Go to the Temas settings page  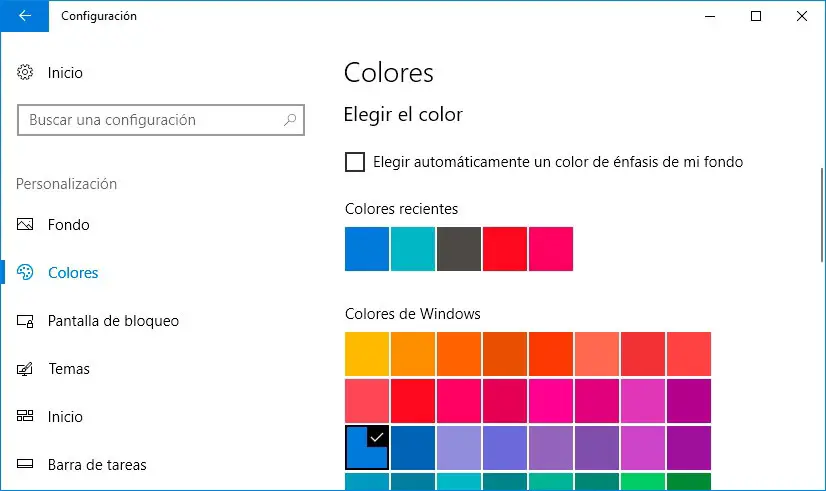69,369
